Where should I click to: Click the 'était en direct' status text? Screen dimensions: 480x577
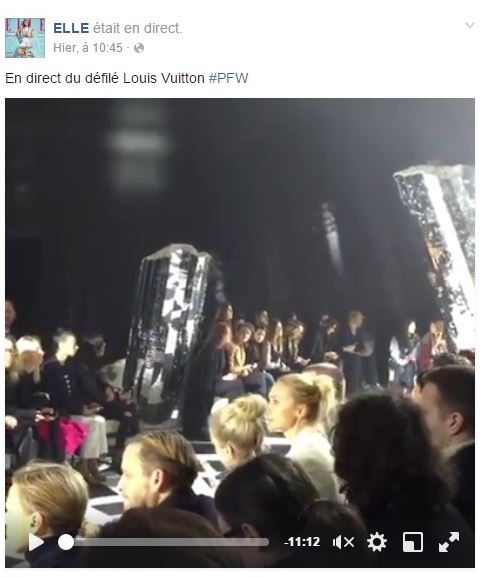pyautogui.click(x=137, y=28)
